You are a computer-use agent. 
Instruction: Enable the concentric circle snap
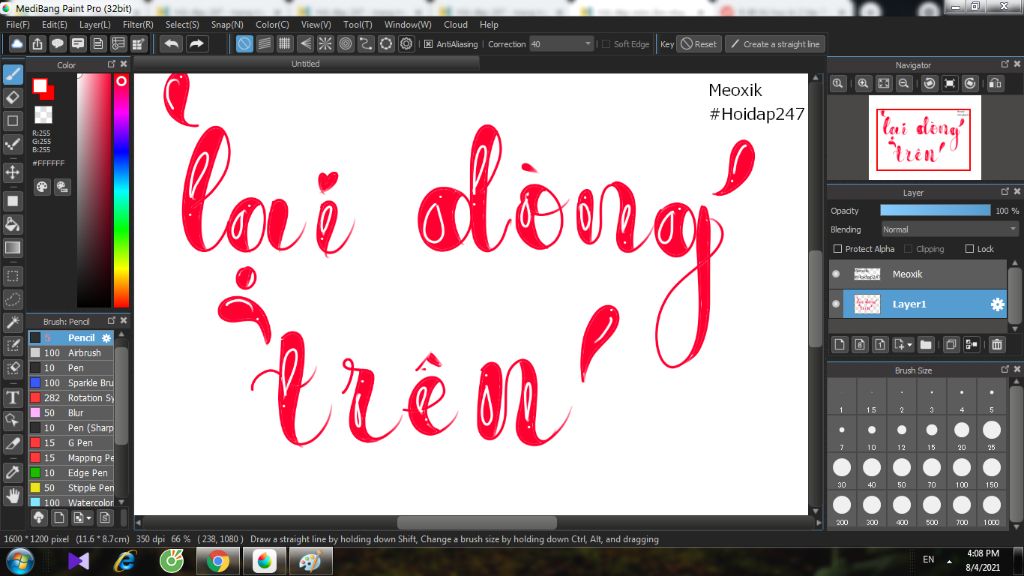(345, 44)
